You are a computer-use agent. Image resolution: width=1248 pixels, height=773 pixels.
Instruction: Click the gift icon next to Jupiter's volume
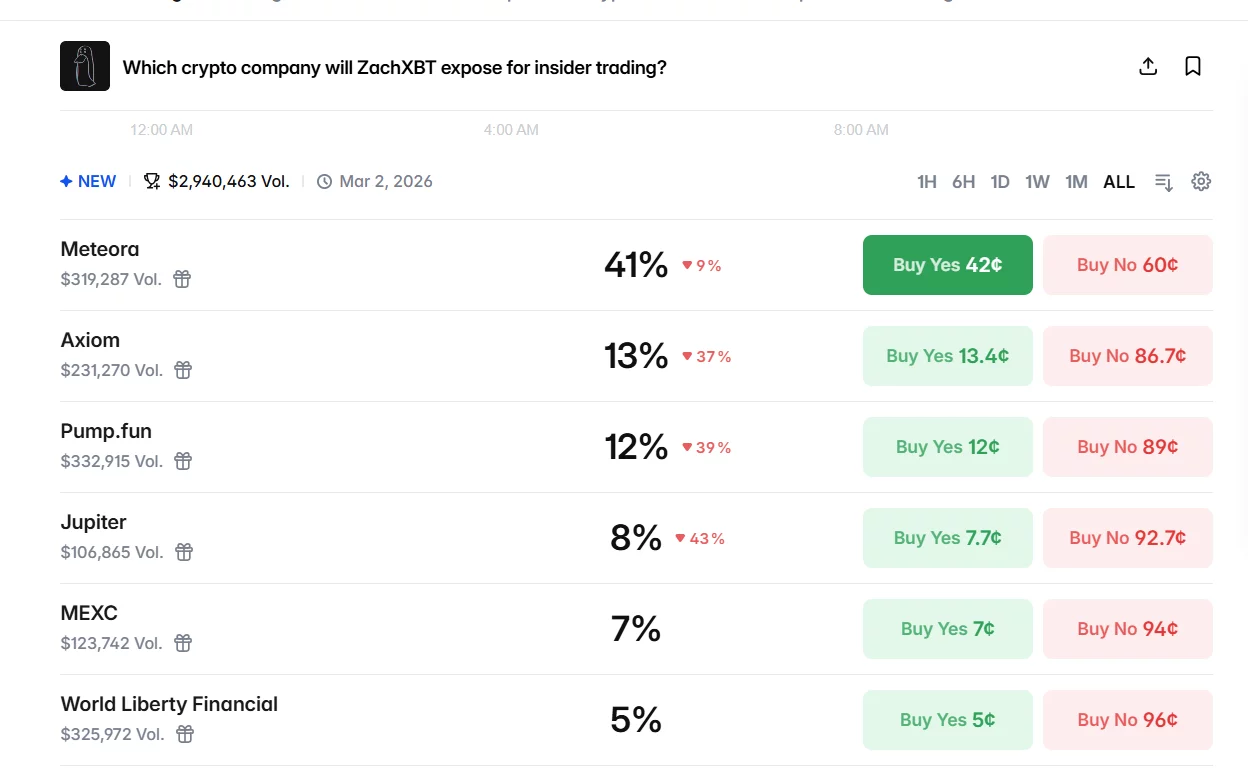click(184, 552)
